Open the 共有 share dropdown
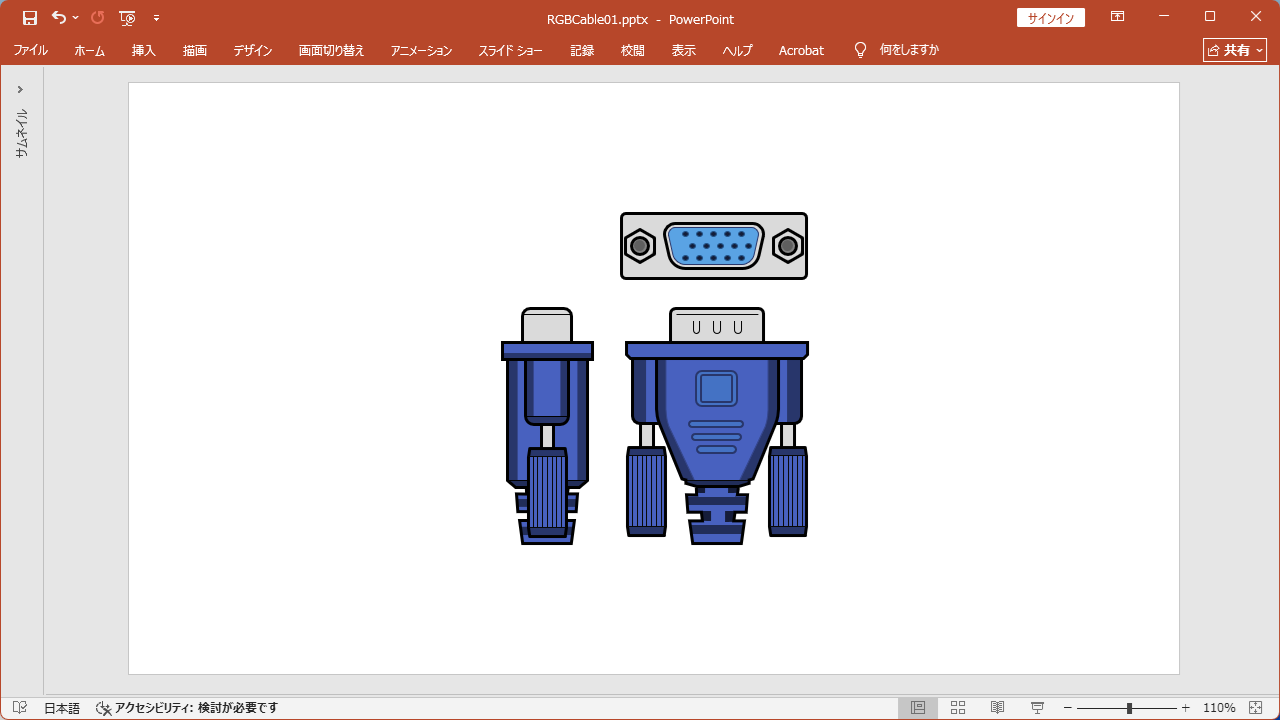Viewport: 1280px width, 720px height. [x=1235, y=50]
